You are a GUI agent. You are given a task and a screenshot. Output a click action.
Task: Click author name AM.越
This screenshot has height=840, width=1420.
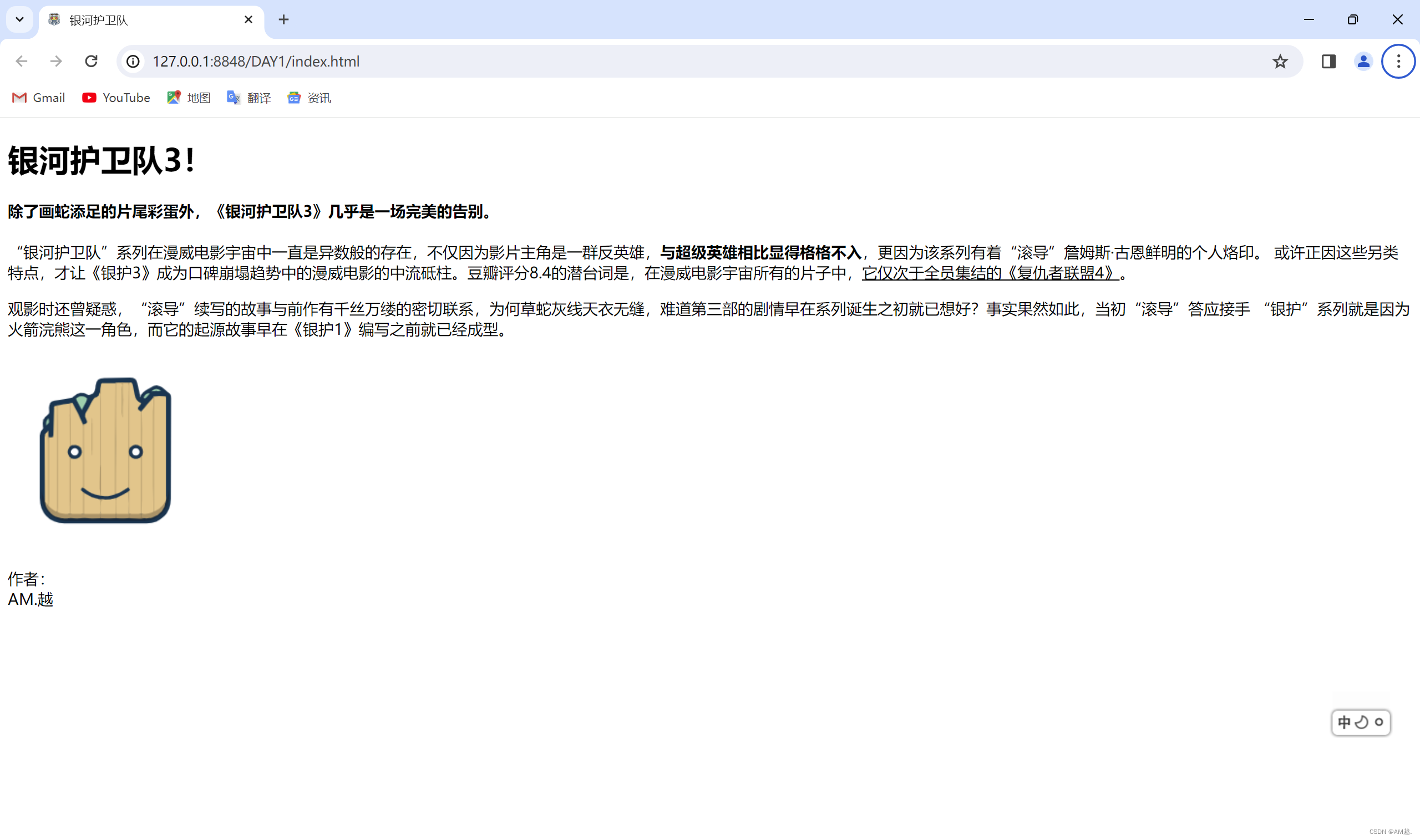31,599
